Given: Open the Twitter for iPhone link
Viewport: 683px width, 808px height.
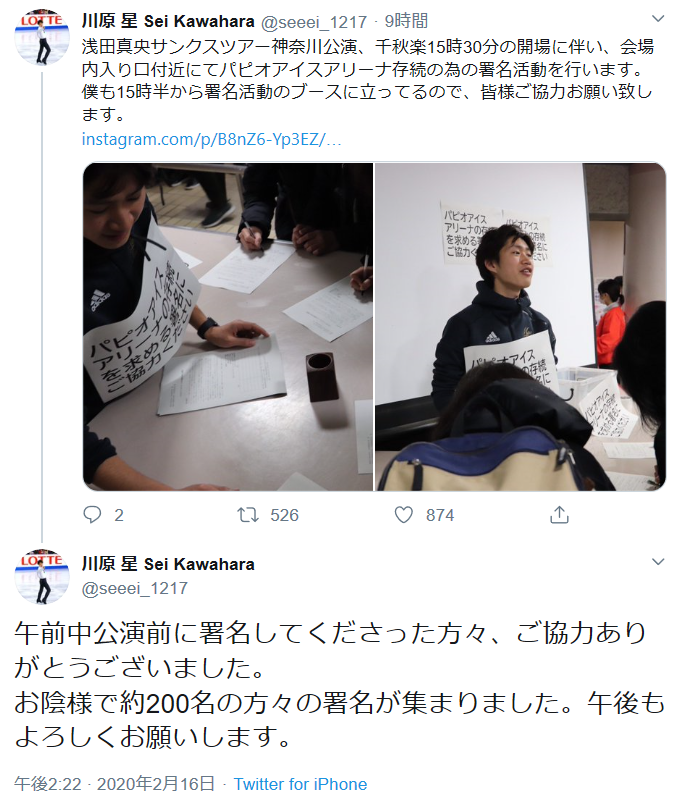Looking at the screenshot, I should [301, 784].
